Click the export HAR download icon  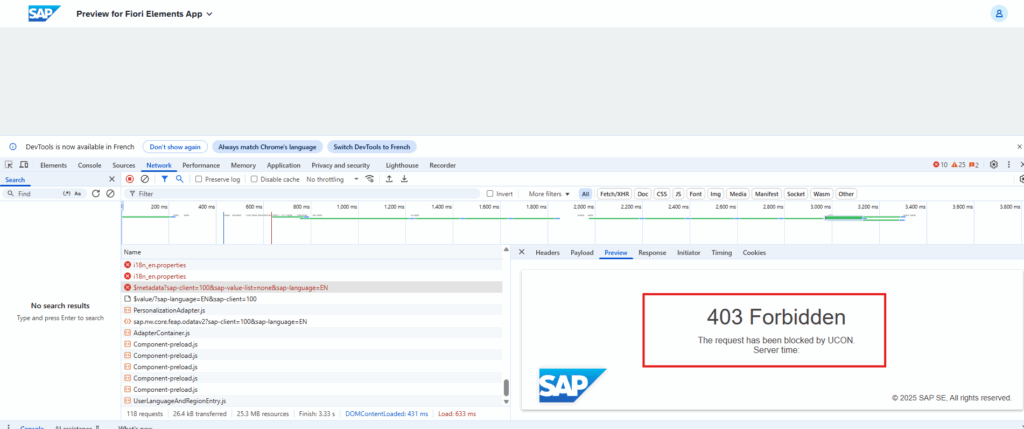(405, 179)
